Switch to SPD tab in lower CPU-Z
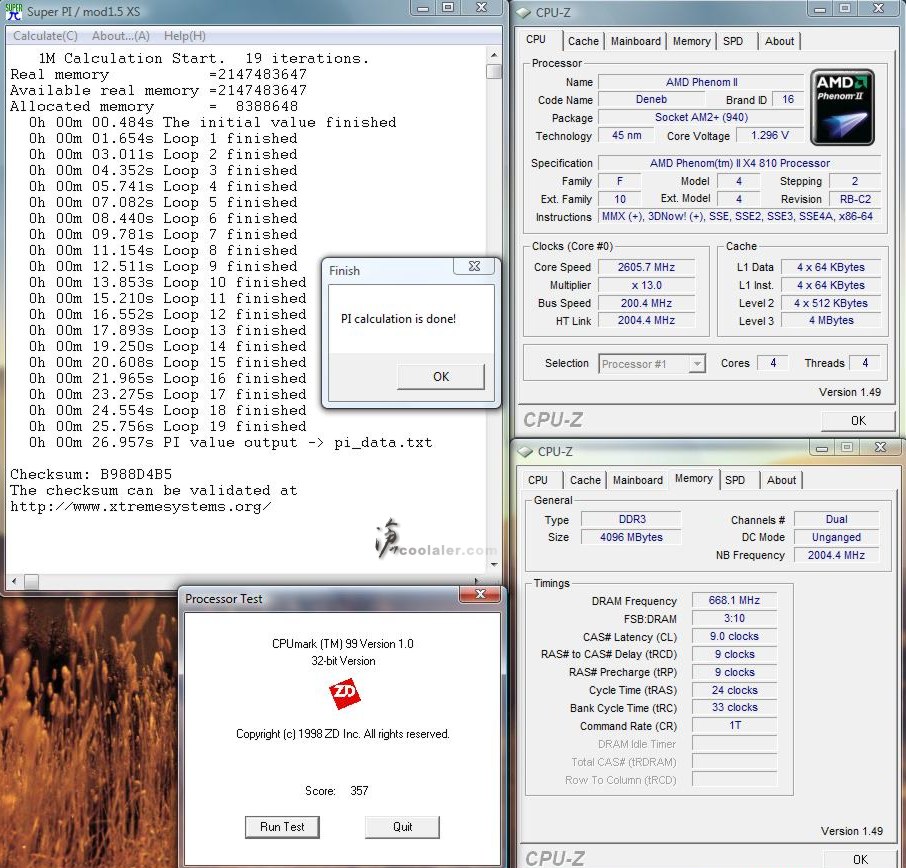The image size is (906, 868). tap(735, 480)
